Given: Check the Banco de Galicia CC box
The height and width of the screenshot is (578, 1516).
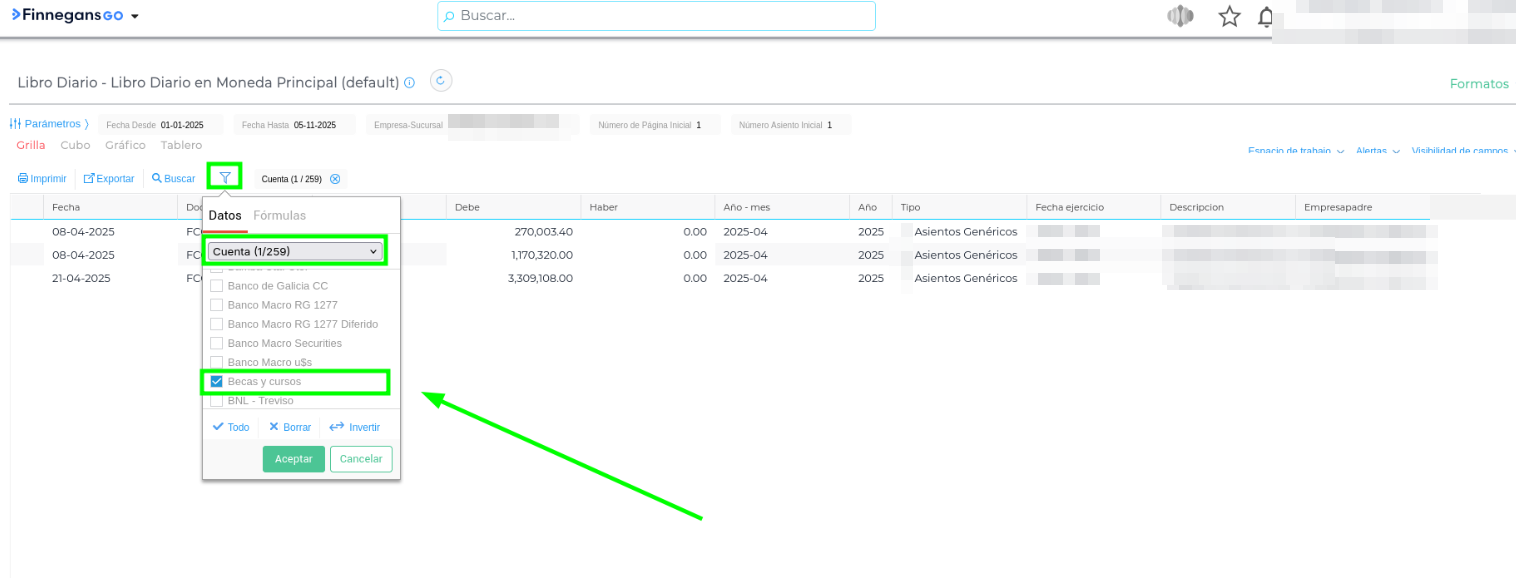Looking at the screenshot, I should tap(216, 286).
